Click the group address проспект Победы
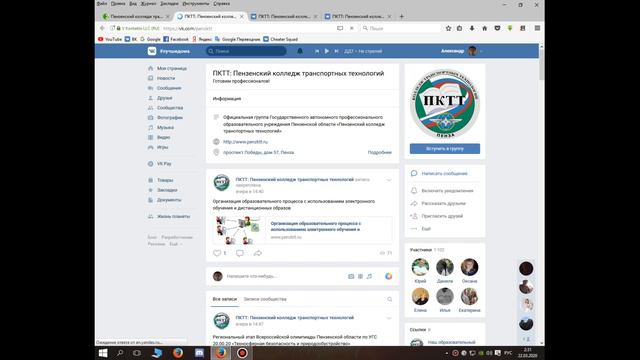 click(x=258, y=152)
